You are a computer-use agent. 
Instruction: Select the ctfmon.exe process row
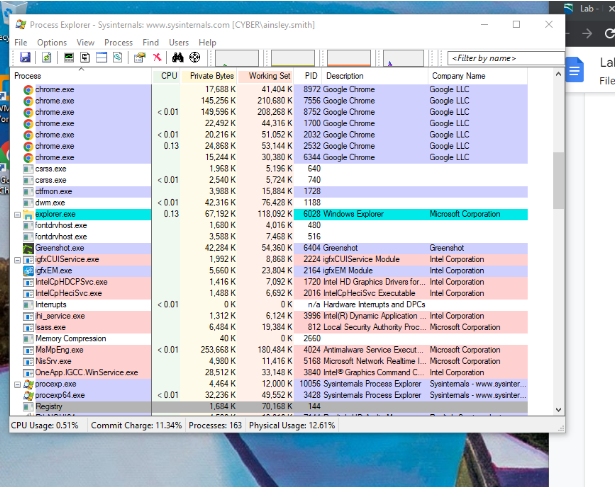[269, 191]
